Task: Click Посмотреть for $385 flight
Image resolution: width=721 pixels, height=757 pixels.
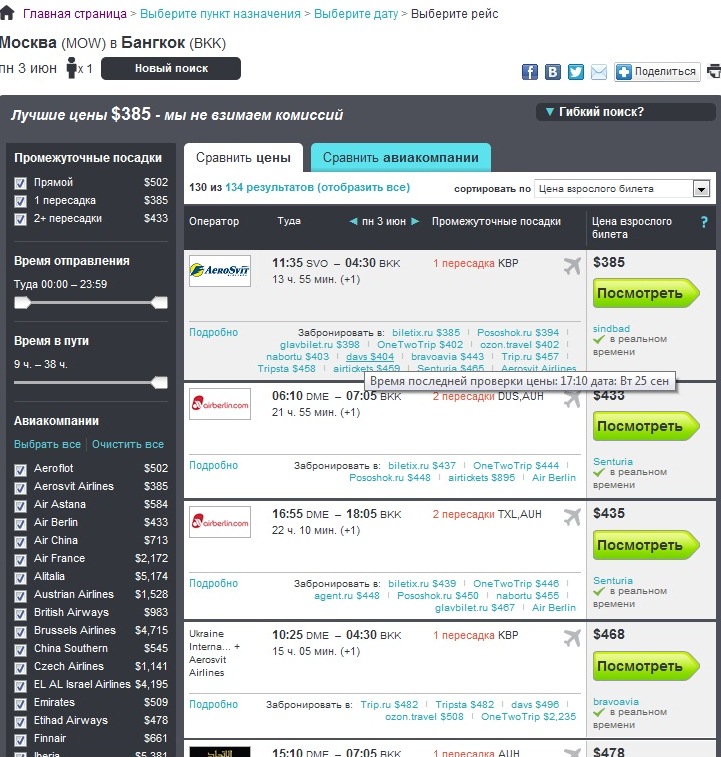Action: pos(645,293)
